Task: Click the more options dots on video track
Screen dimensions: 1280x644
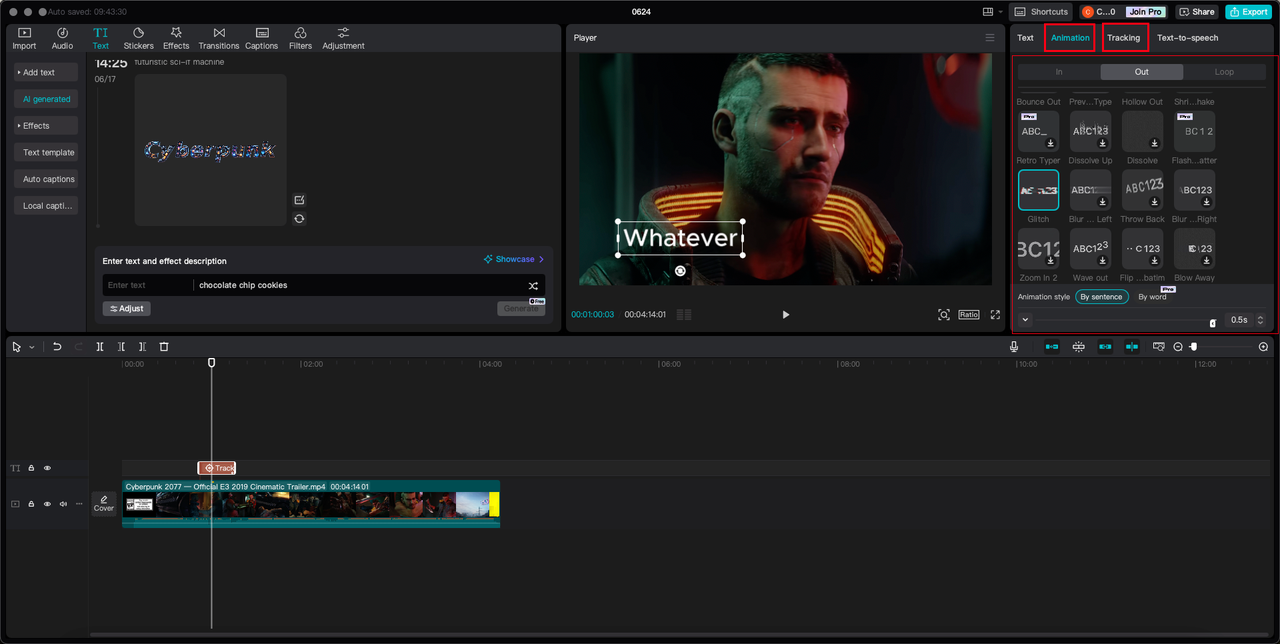Action: tap(79, 504)
